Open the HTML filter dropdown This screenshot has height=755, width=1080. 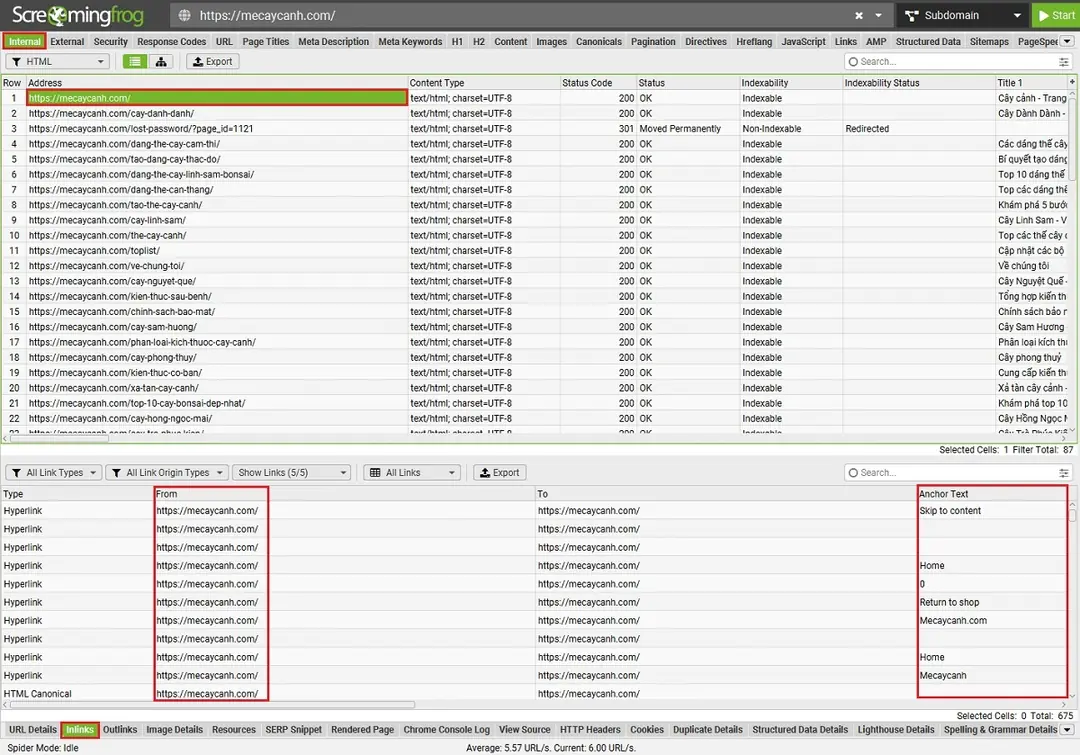pyautogui.click(x=57, y=62)
